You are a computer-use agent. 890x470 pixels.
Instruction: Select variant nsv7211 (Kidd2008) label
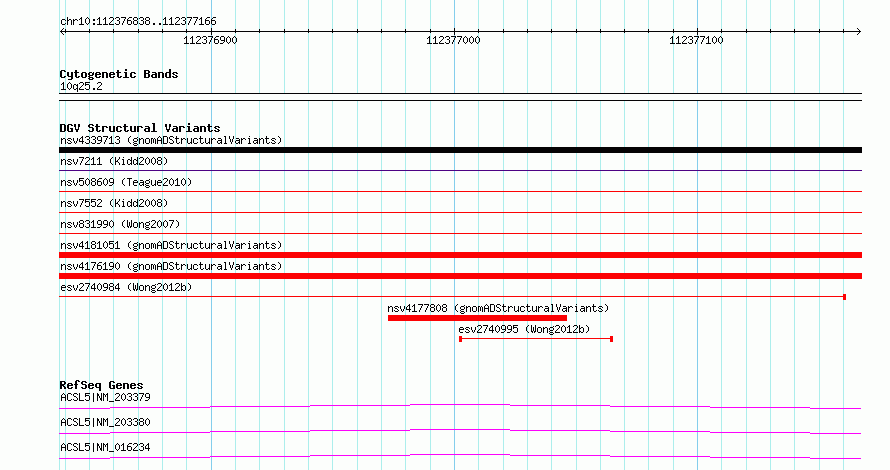click(114, 161)
